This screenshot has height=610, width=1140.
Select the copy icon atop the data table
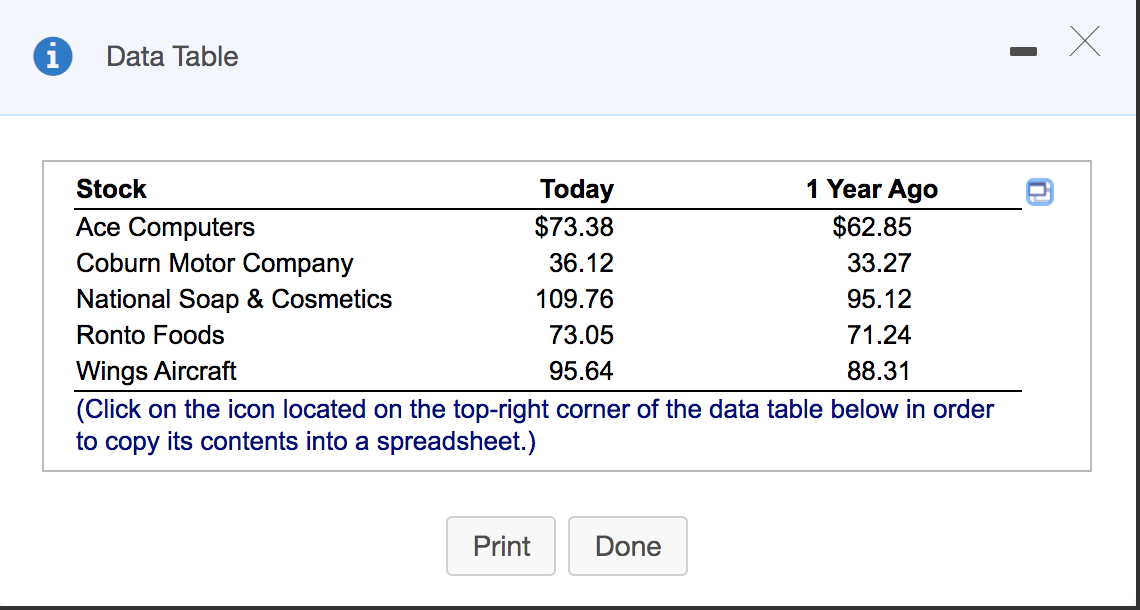tap(1039, 192)
